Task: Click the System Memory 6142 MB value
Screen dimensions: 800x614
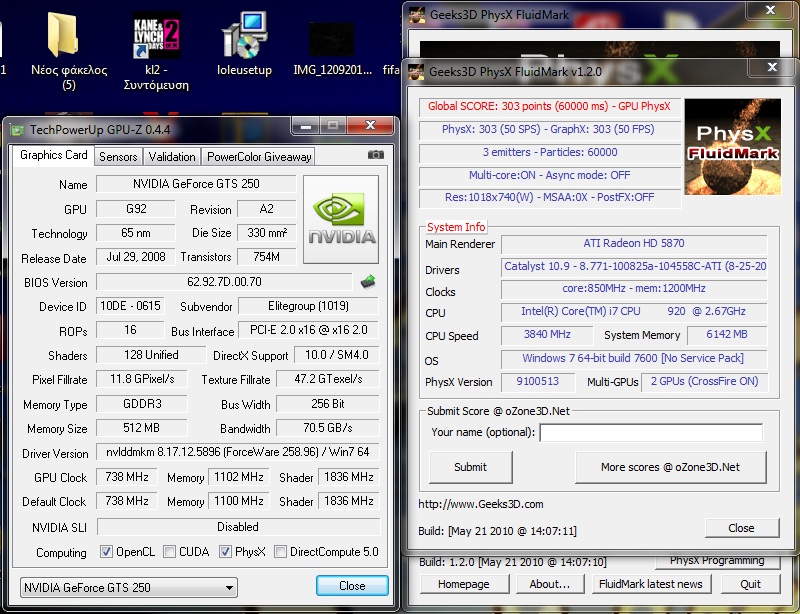Action: click(727, 334)
